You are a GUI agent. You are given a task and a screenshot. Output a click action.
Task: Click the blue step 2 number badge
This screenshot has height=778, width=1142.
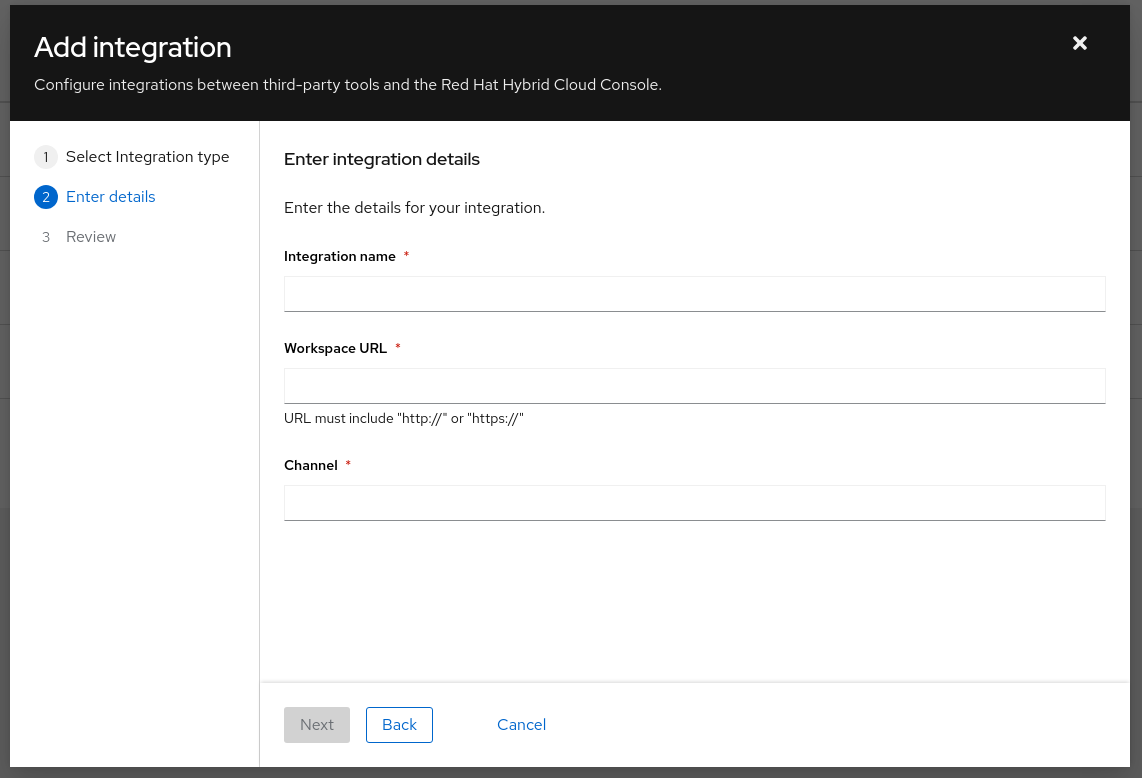(45, 197)
